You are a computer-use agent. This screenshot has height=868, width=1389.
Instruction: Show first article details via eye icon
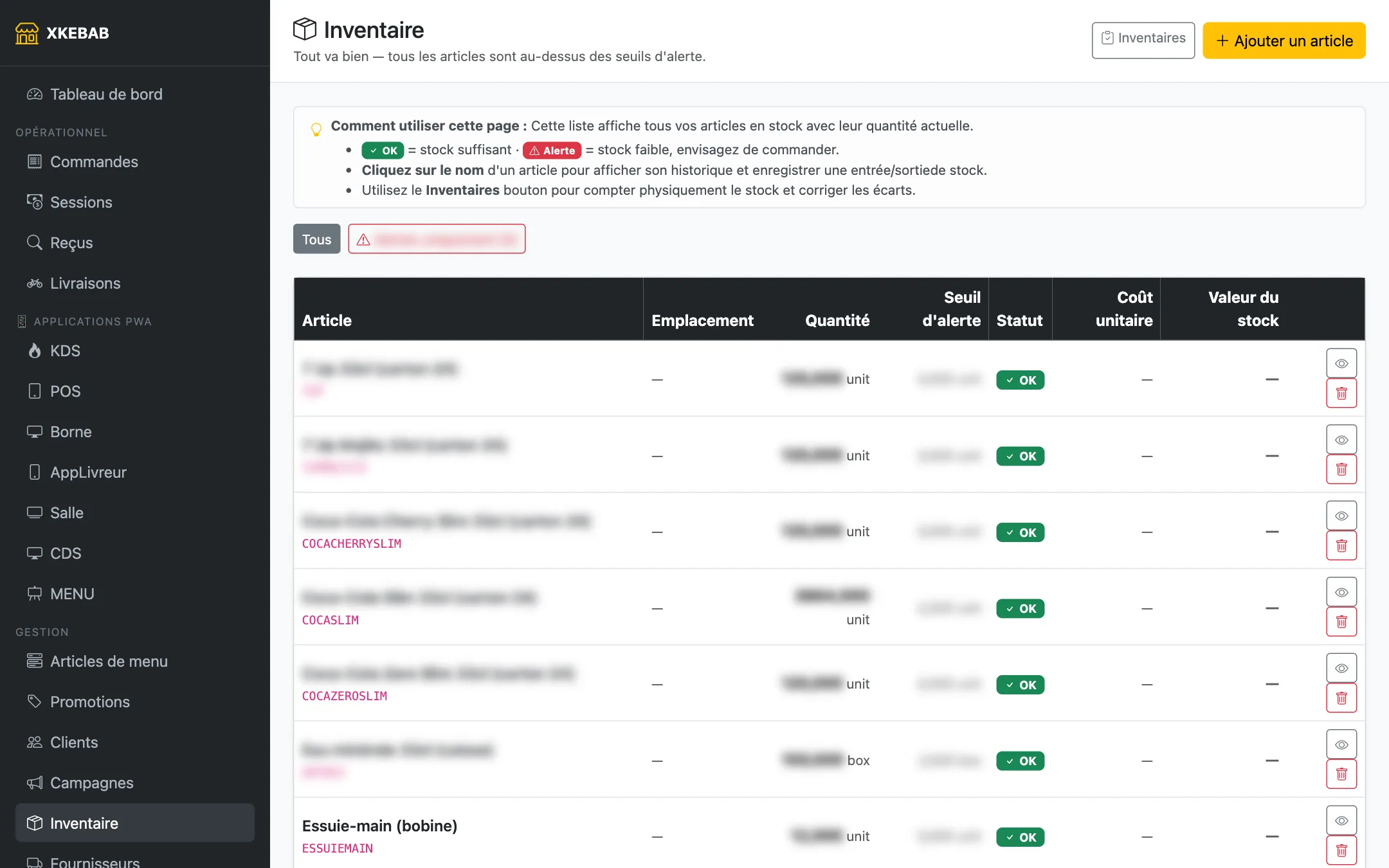[x=1341, y=363]
